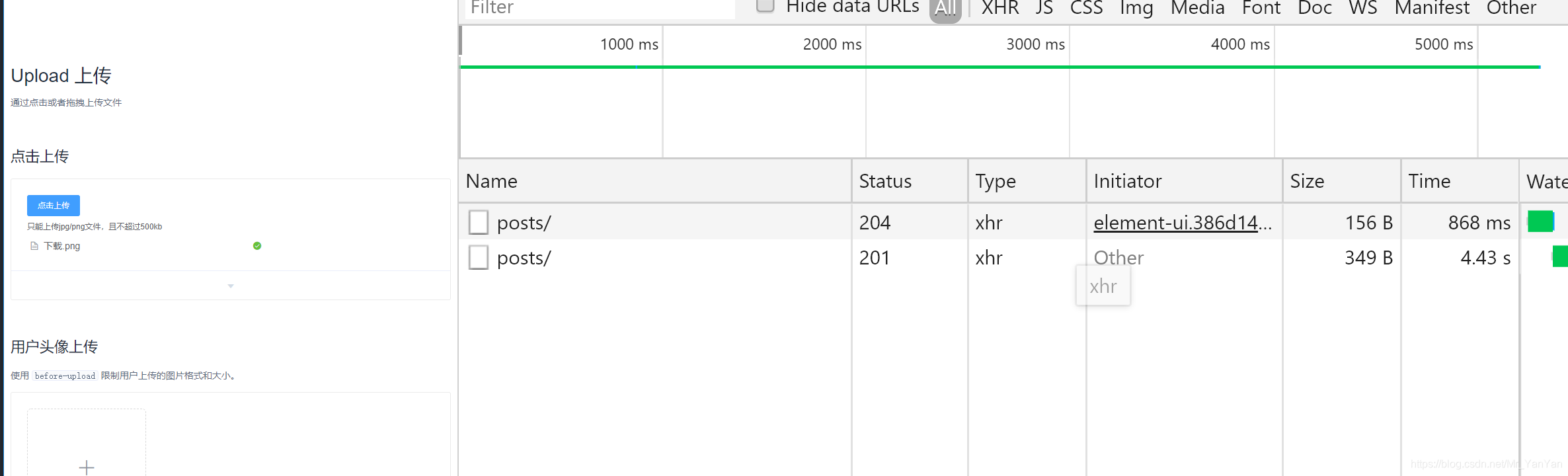Click the 下载.png uploaded file name

[x=61, y=246]
